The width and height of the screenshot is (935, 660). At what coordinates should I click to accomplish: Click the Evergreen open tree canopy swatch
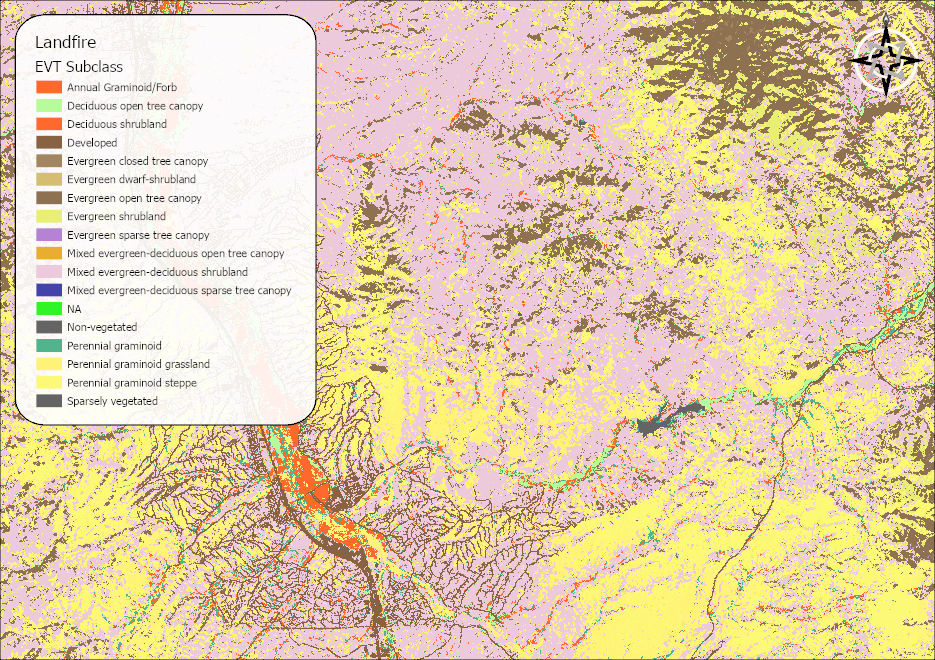click(x=49, y=198)
